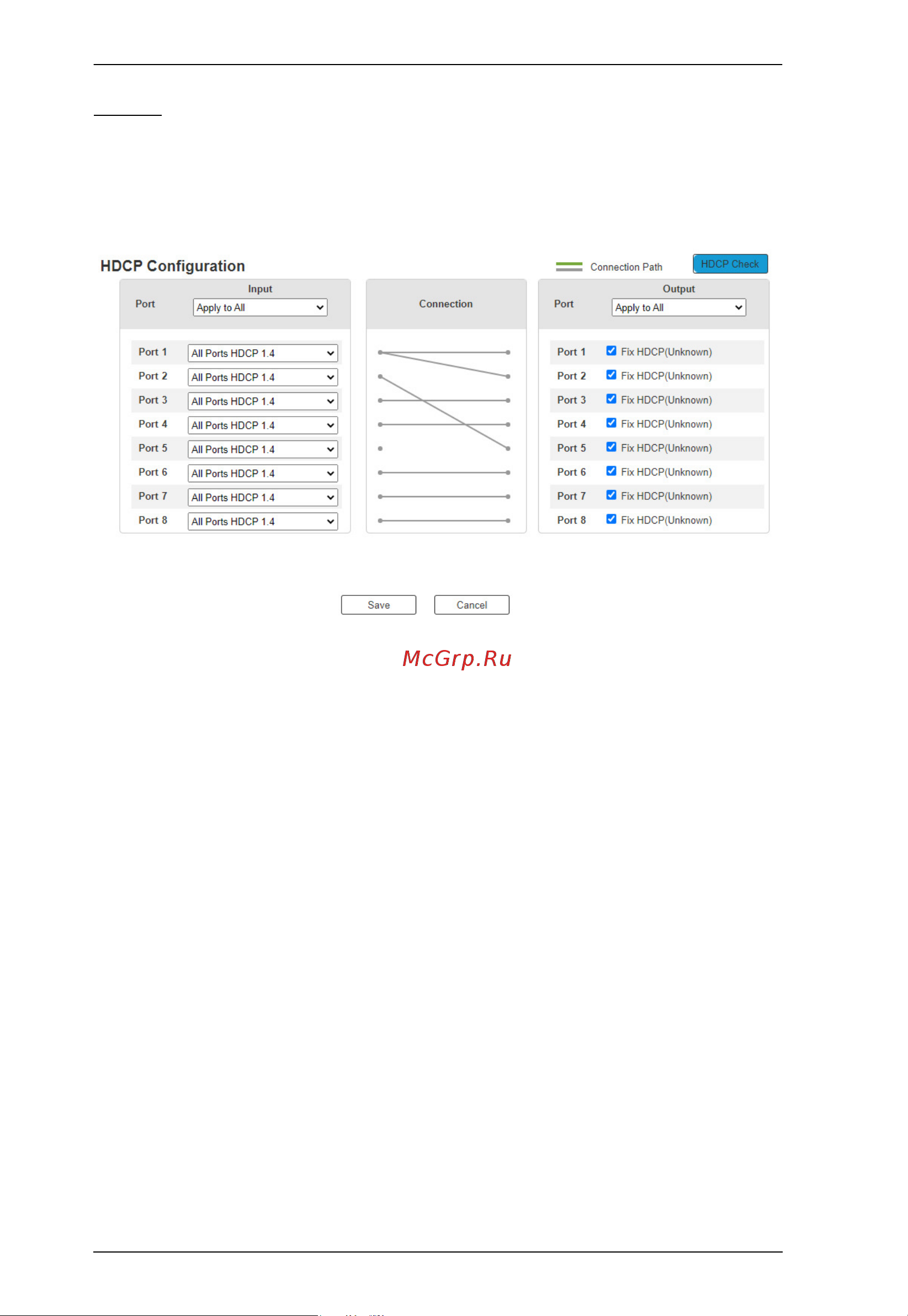The height and width of the screenshot is (1316, 908).
Task: Click the Connection Path legend text
Action: 626,267
